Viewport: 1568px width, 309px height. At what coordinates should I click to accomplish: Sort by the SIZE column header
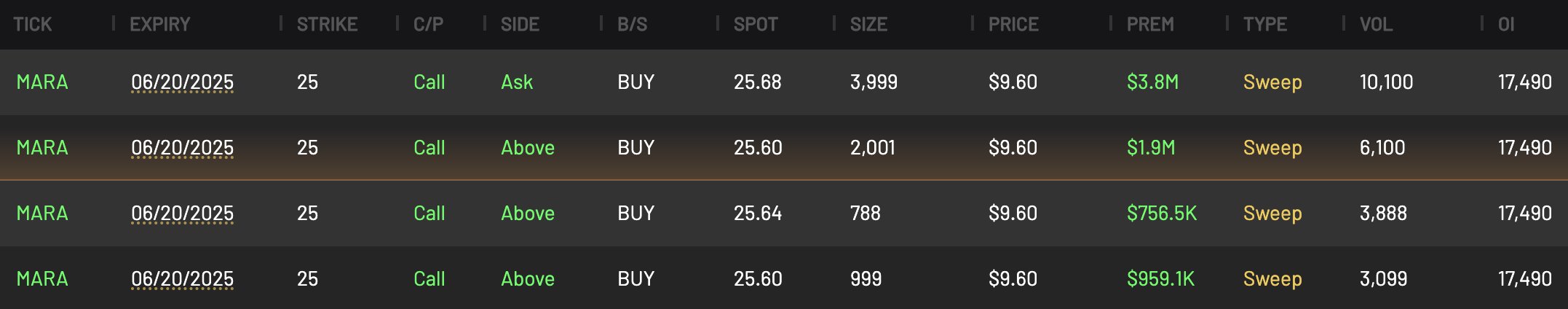click(x=868, y=25)
